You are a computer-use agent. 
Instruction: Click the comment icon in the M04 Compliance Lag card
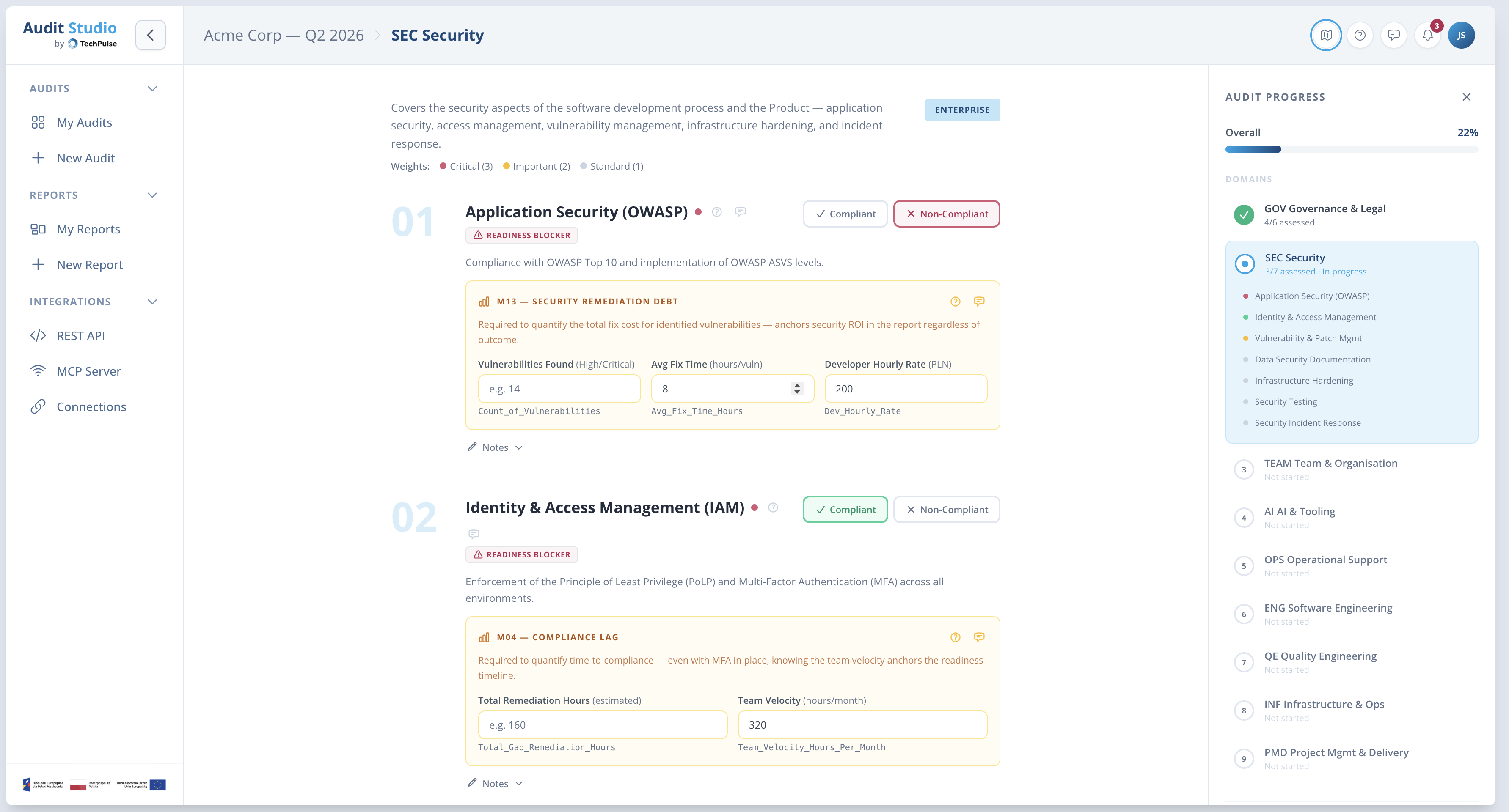(x=979, y=637)
